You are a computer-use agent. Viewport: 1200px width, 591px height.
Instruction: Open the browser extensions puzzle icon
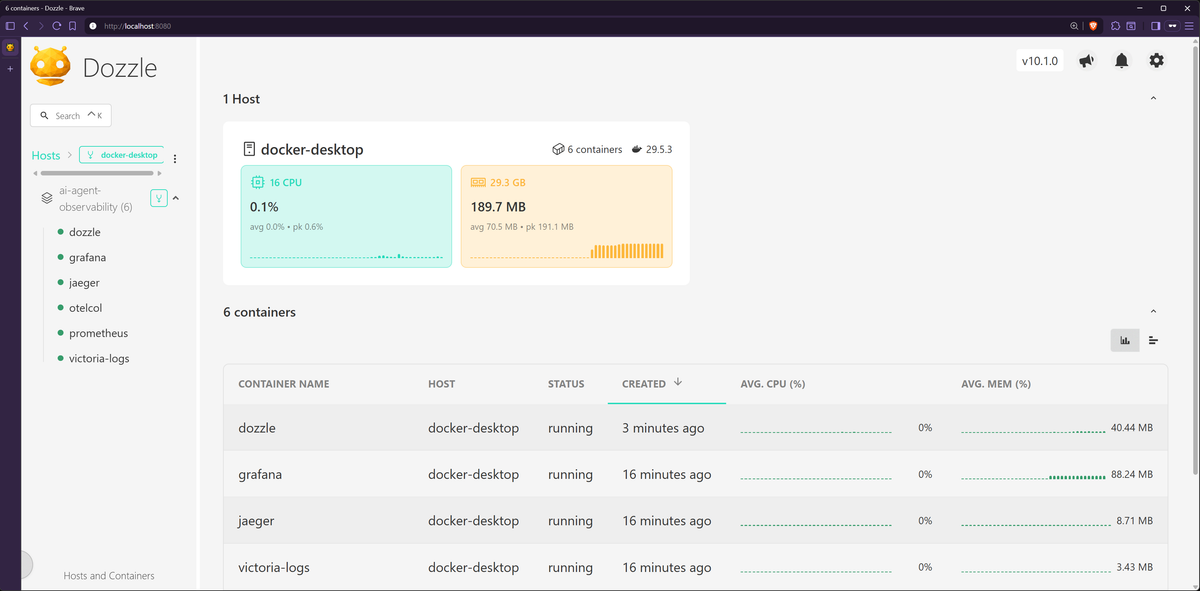click(1116, 25)
